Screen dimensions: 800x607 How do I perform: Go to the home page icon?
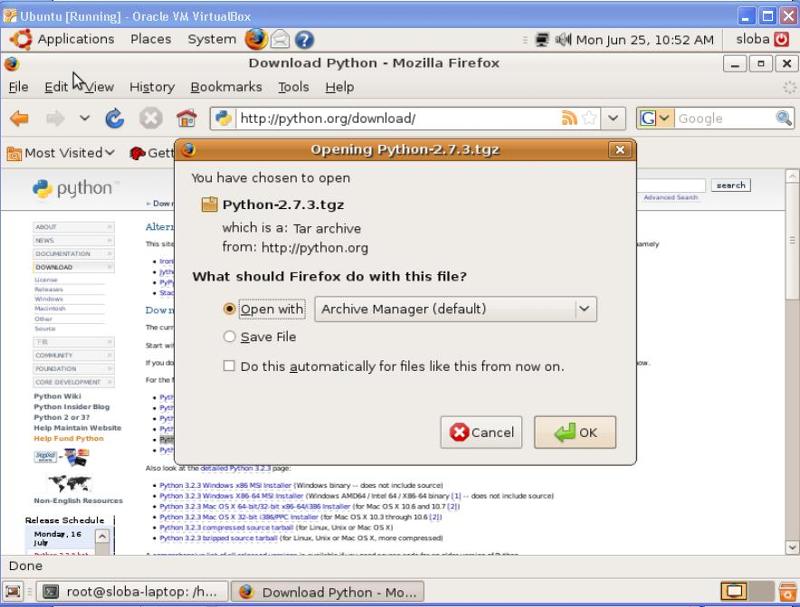point(187,118)
